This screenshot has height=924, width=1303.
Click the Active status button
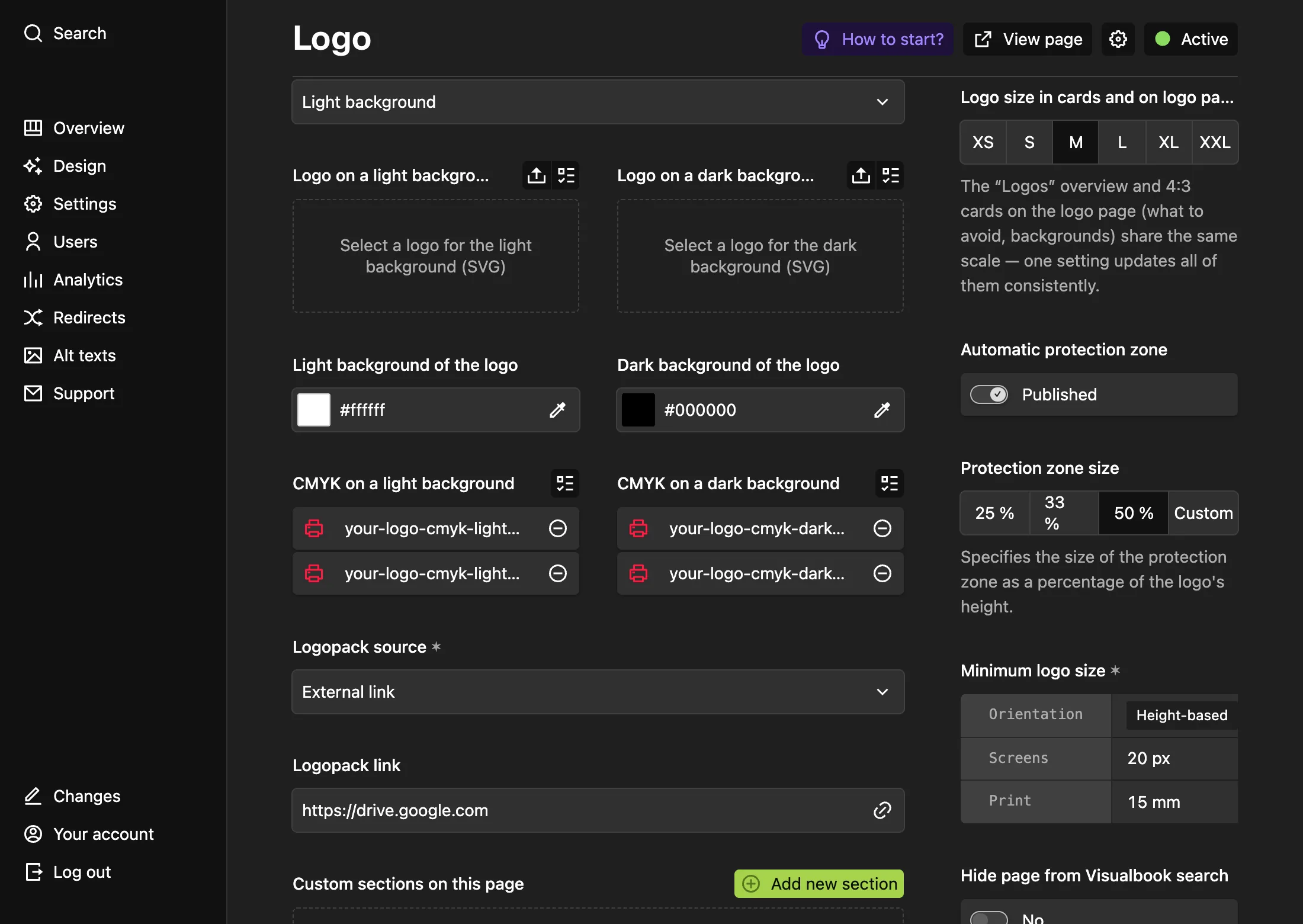(1191, 39)
